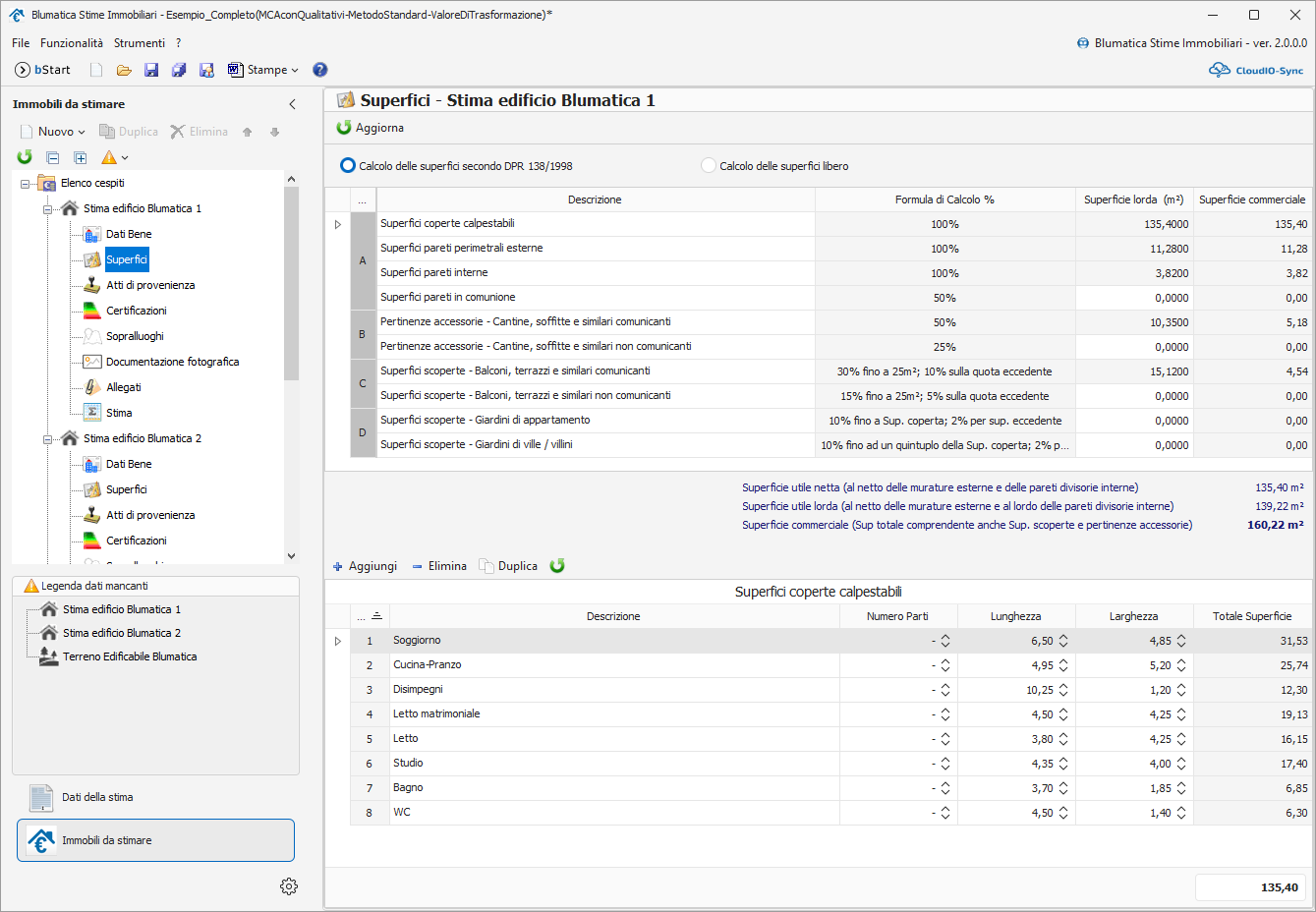
Task: Open the Funzionalità menu
Action: pyautogui.click(x=71, y=43)
